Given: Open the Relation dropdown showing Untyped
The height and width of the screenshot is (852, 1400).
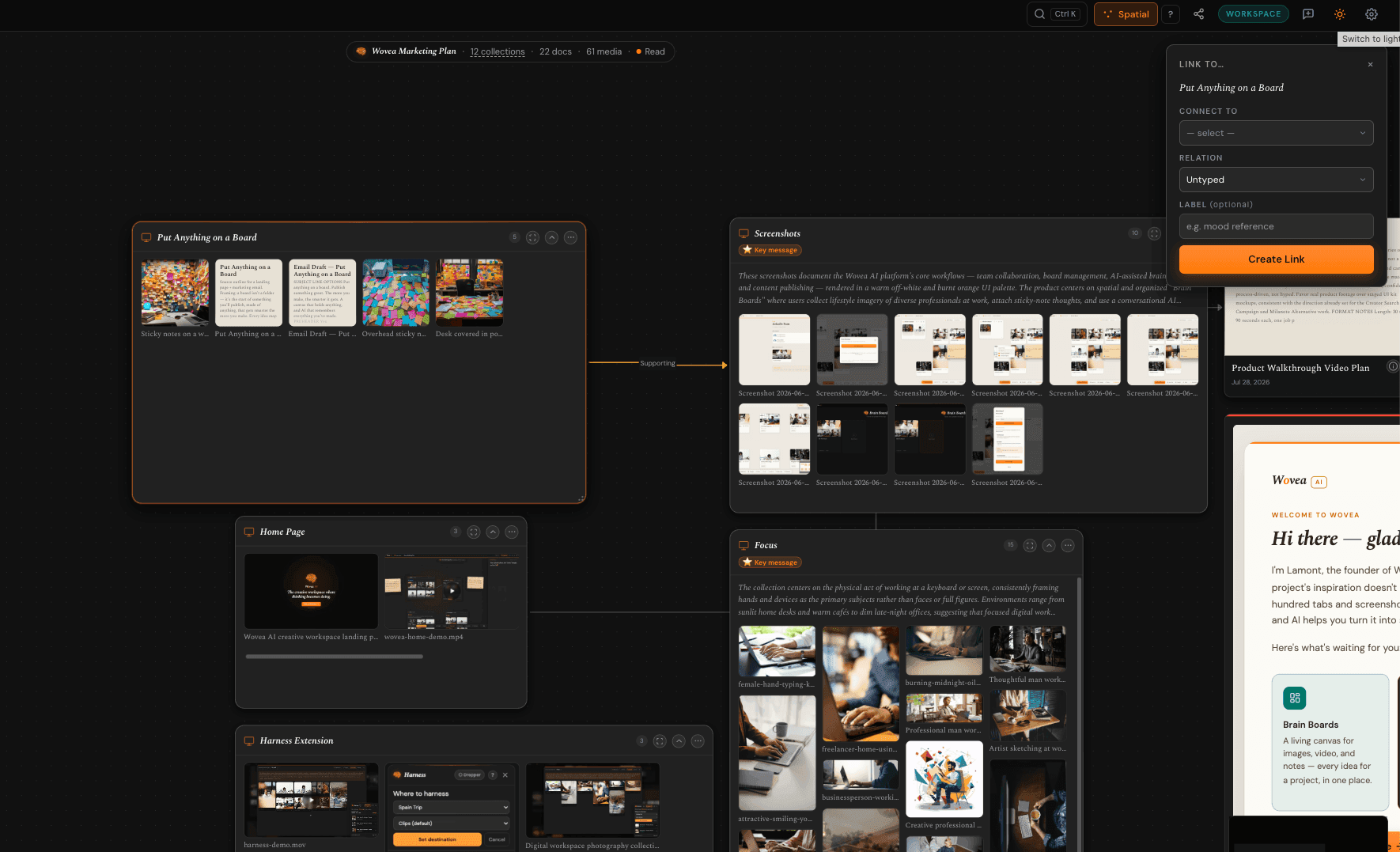Looking at the screenshot, I should click(x=1276, y=180).
